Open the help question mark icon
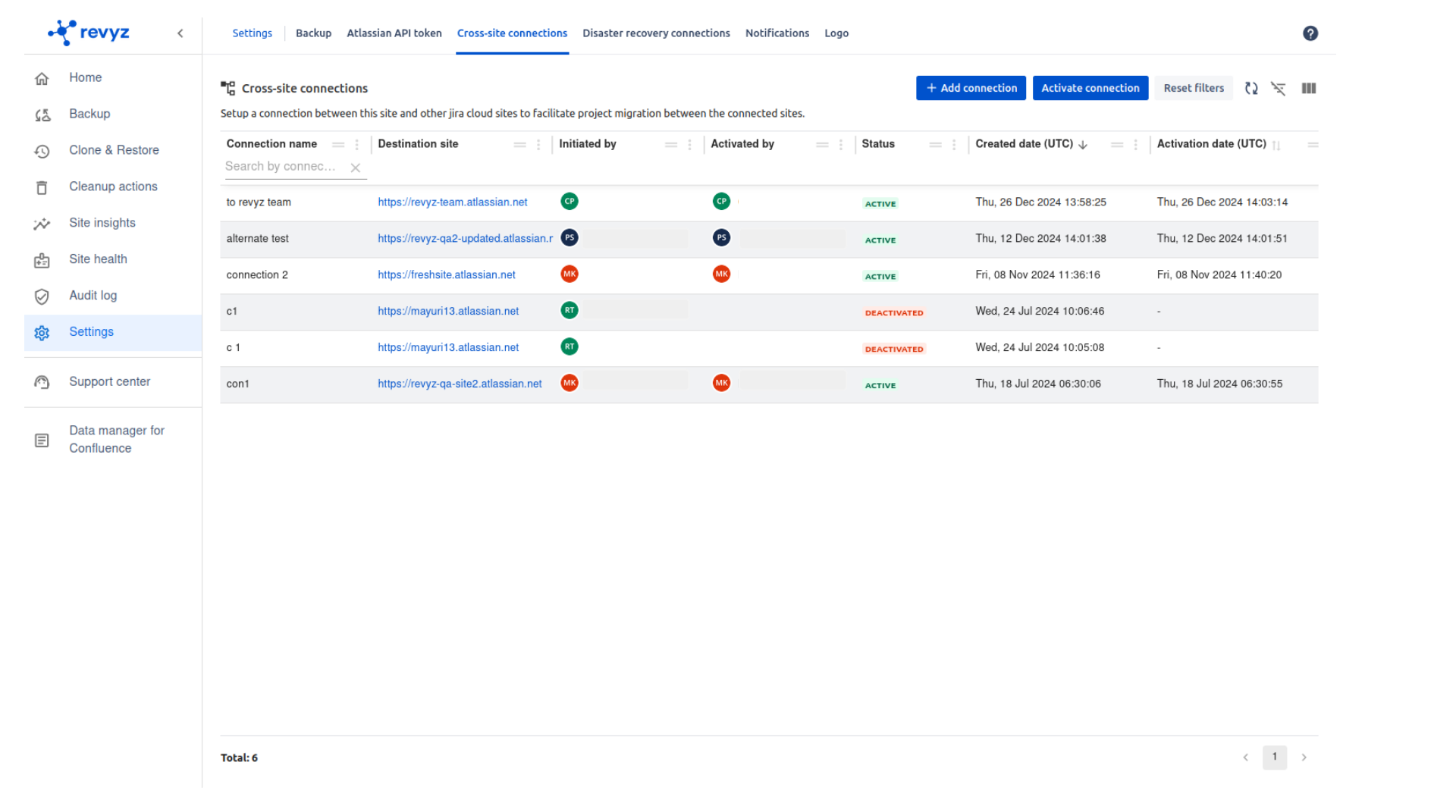This screenshot has height=812, width=1456. click(1310, 33)
